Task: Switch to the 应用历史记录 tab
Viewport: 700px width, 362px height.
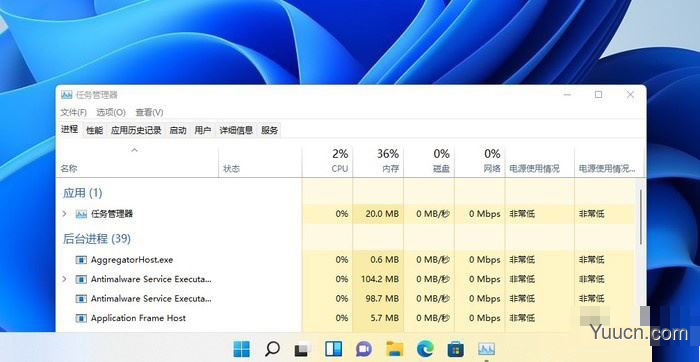Action: 136,130
